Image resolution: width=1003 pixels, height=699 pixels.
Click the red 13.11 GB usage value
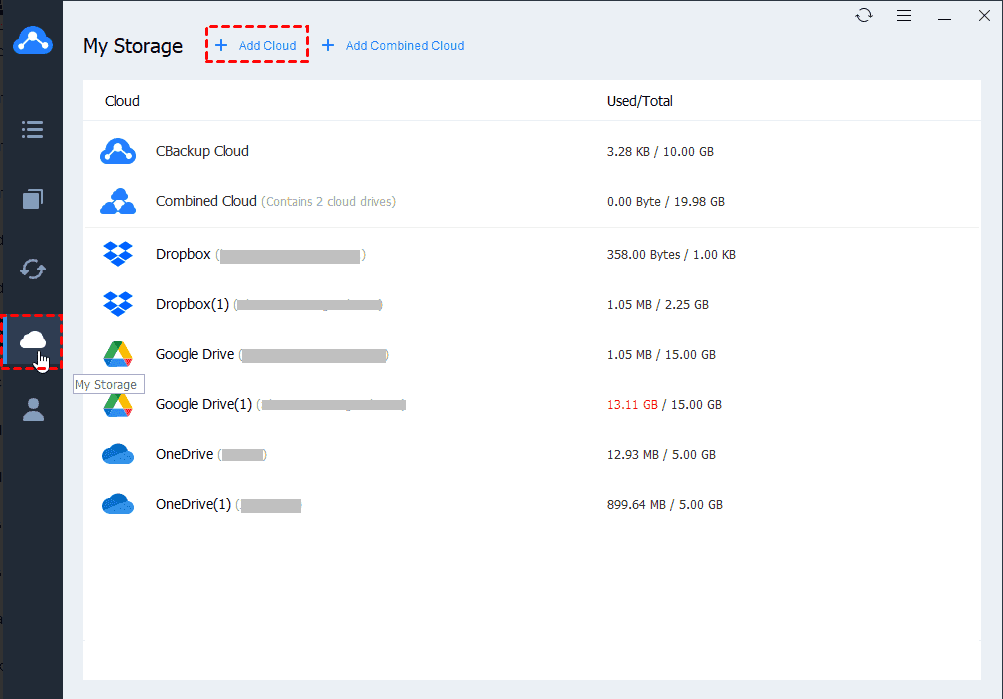coord(632,404)
